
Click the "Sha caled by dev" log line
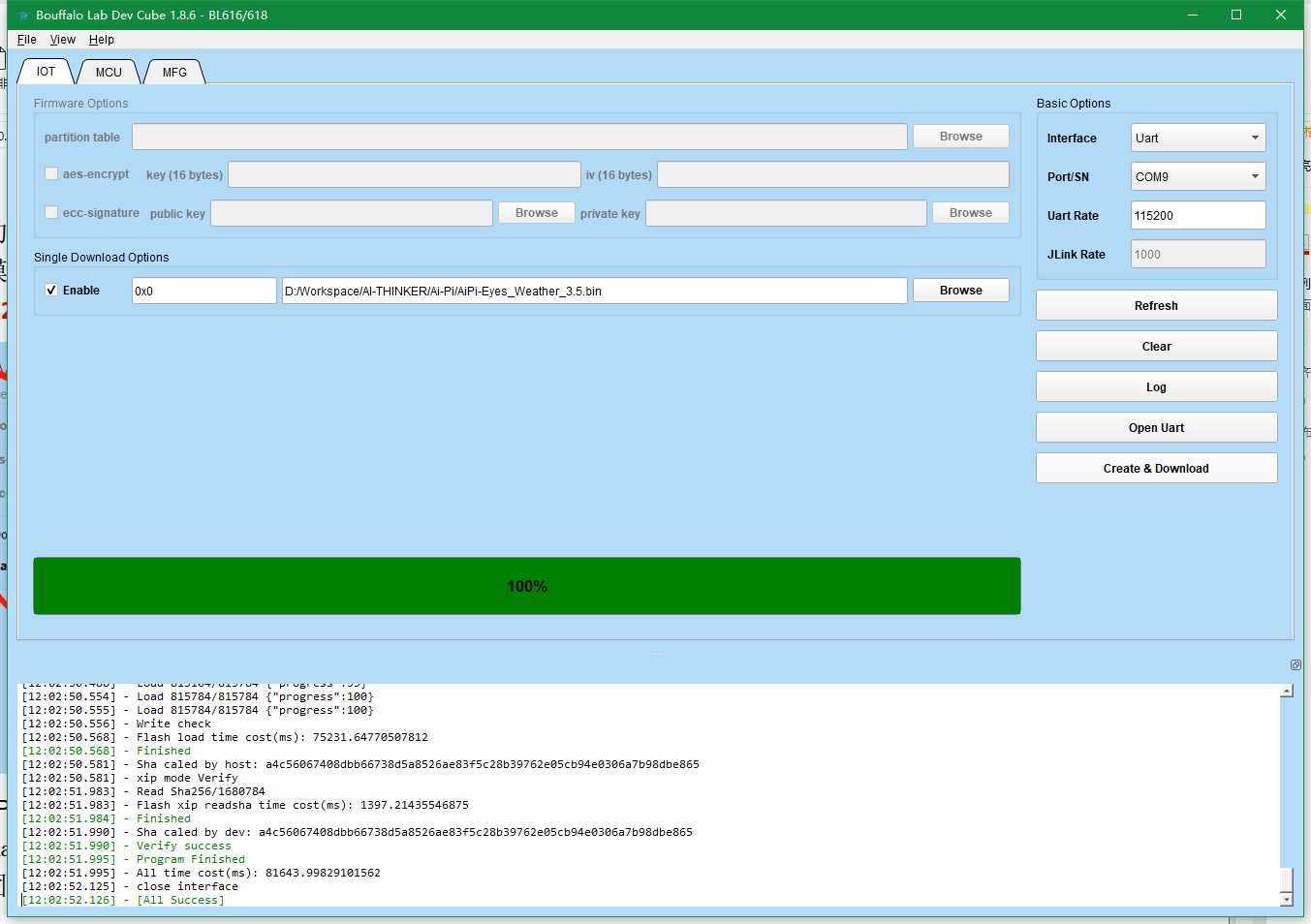click(358, 832)
